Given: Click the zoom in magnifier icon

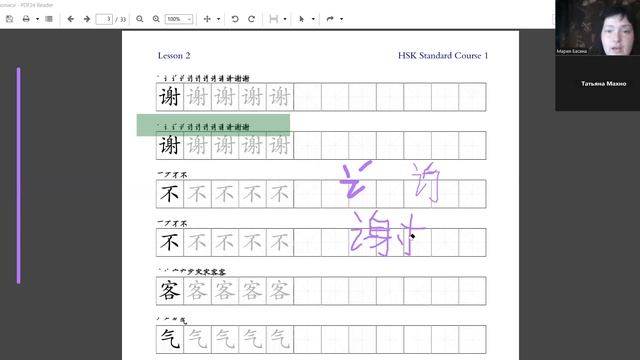Looking at the screenshot, I should [x=156, y=19].
